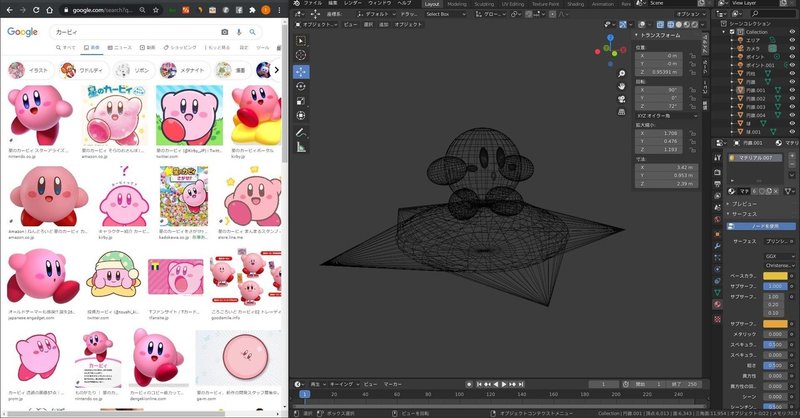
Task: Open the XYZ オイラー角 rotation mode dropdown
Action: click(666, 116)
